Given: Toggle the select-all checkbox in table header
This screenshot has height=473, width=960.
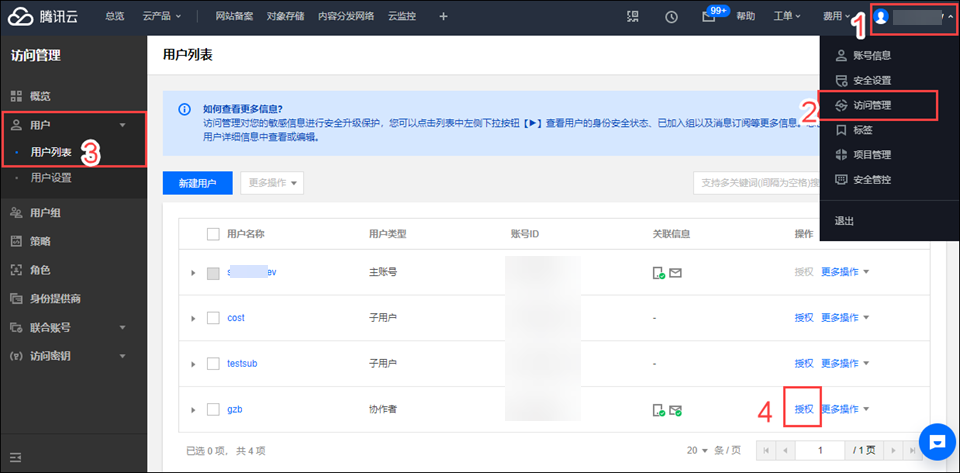Looking at the screenshot, I should 212,234.
